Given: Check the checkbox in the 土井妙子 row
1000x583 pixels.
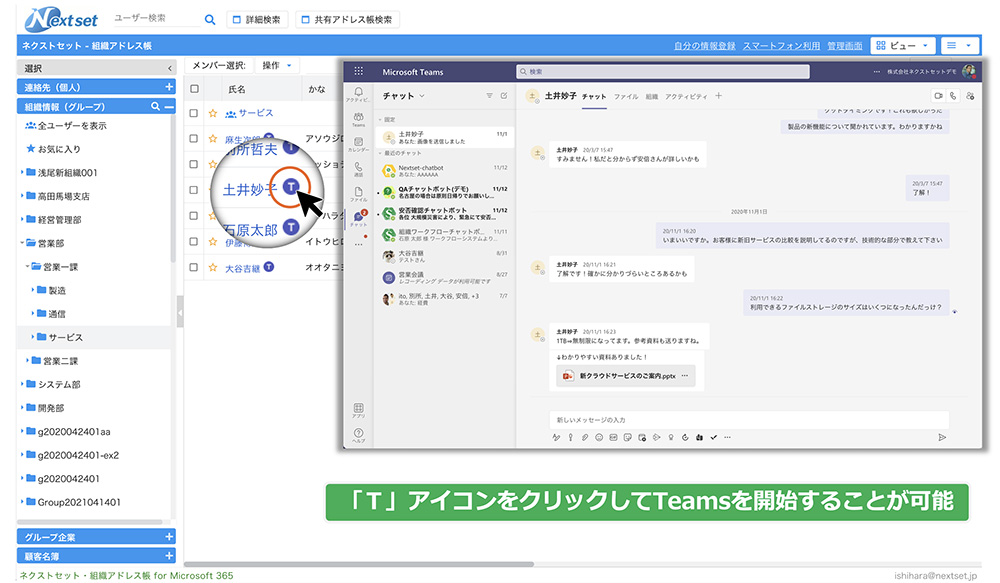Looking at the screenshot, I should click(194, 190).
